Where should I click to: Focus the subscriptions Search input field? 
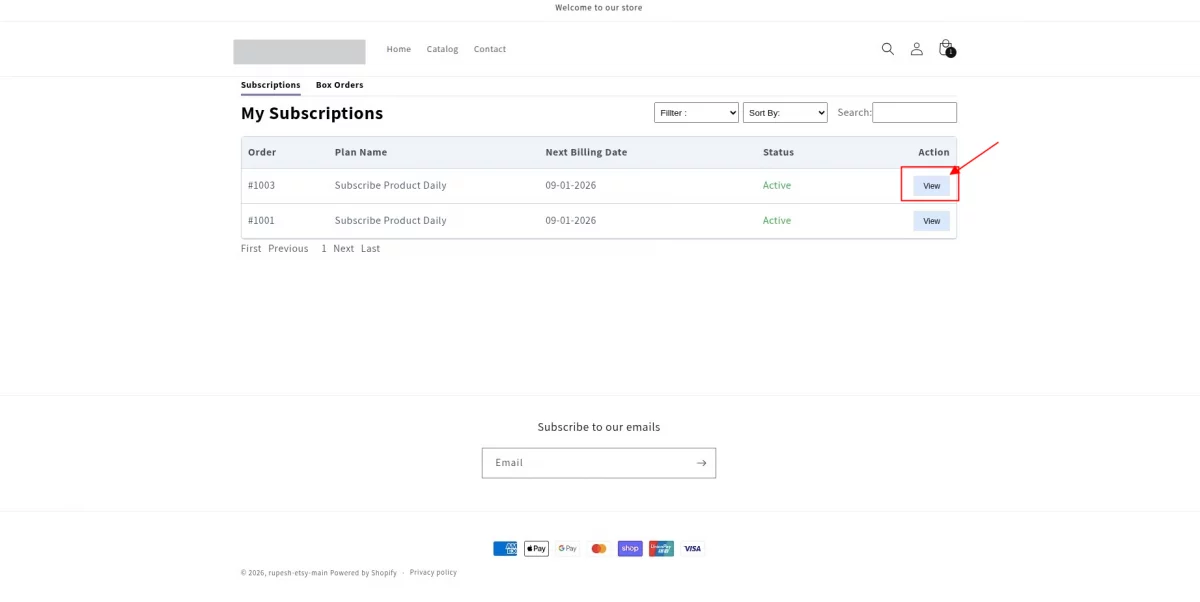tap(914, 113)
